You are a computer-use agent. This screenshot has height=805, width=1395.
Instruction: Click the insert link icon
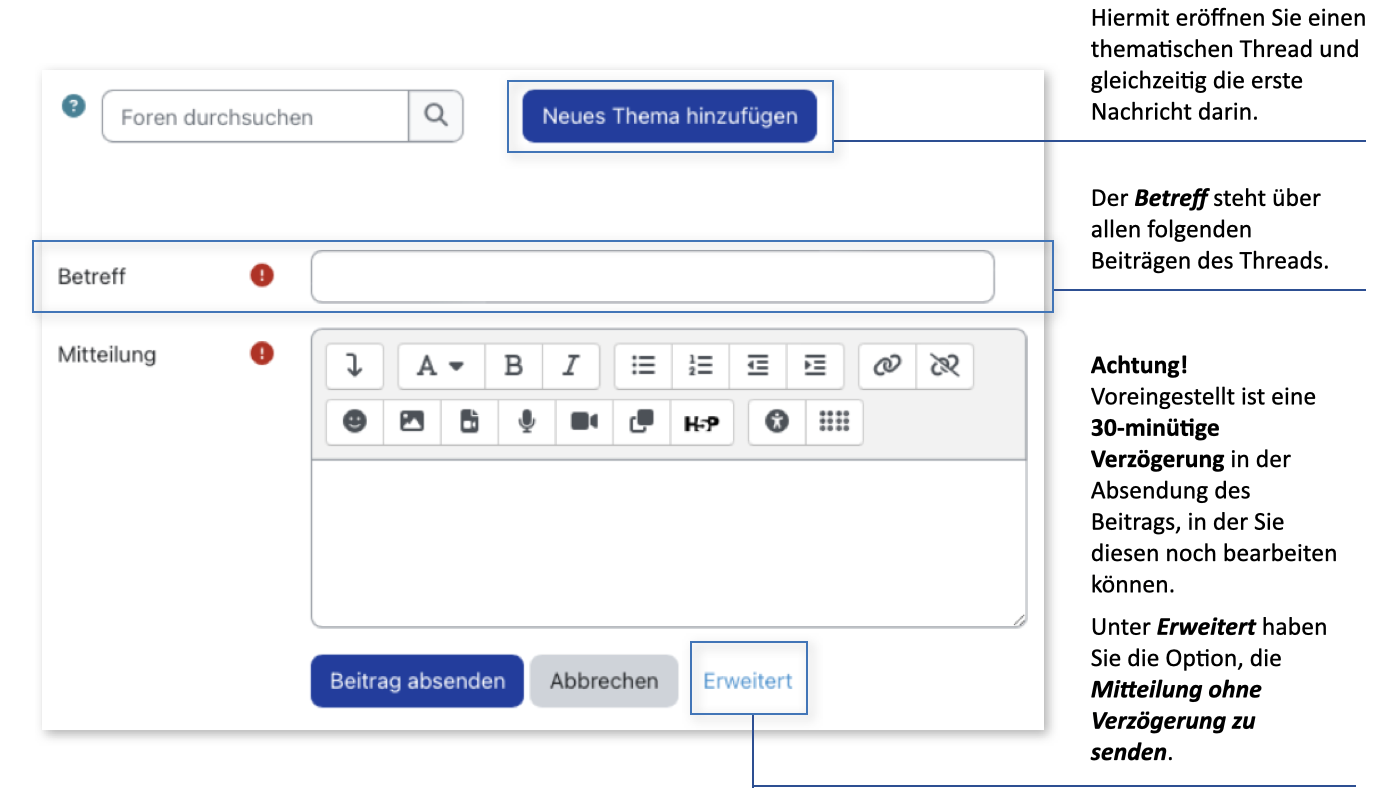point(887,366)
